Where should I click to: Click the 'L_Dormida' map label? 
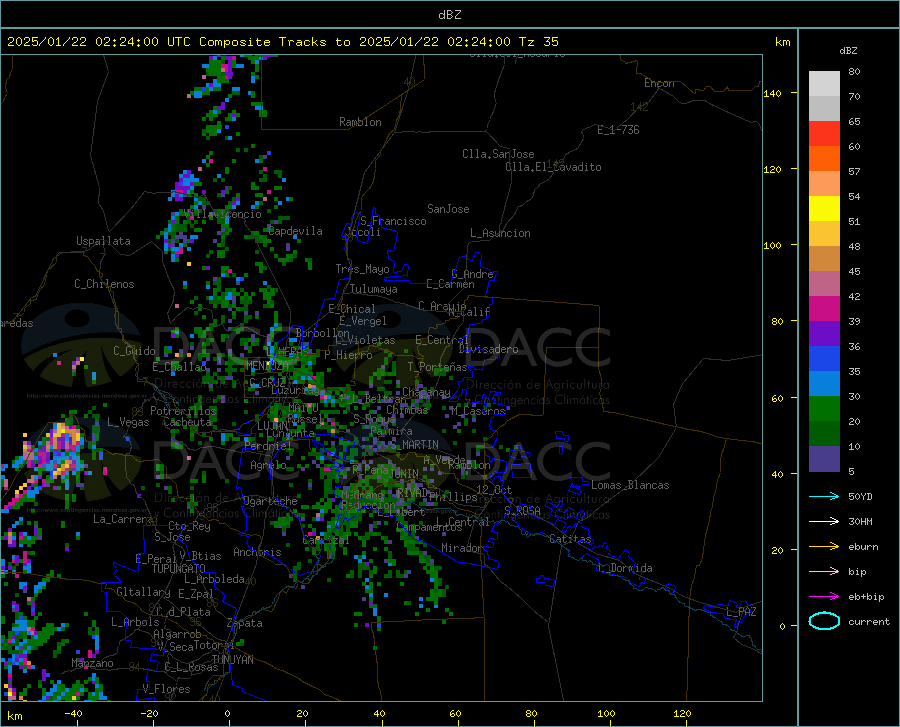[624, 568]
